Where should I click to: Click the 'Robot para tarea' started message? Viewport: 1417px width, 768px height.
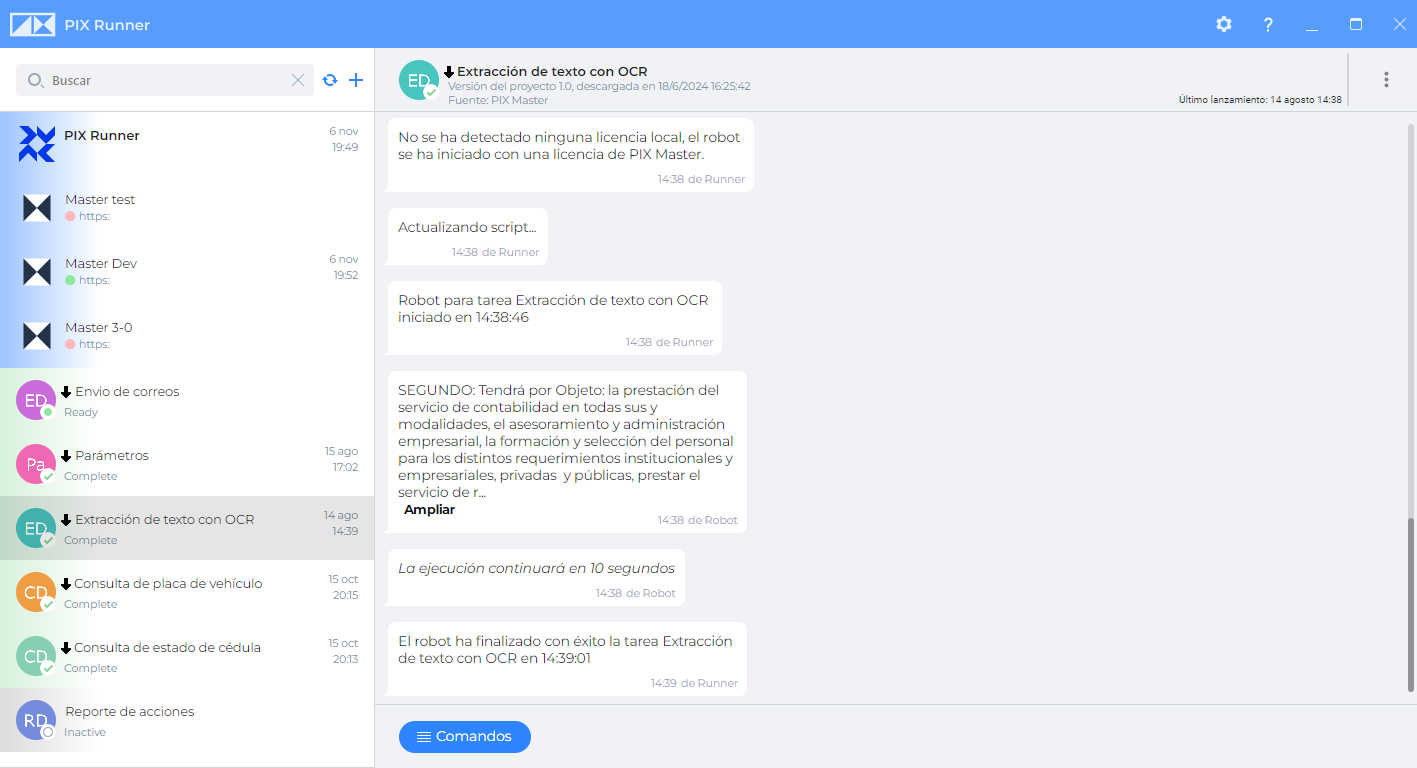click(554, 318)
